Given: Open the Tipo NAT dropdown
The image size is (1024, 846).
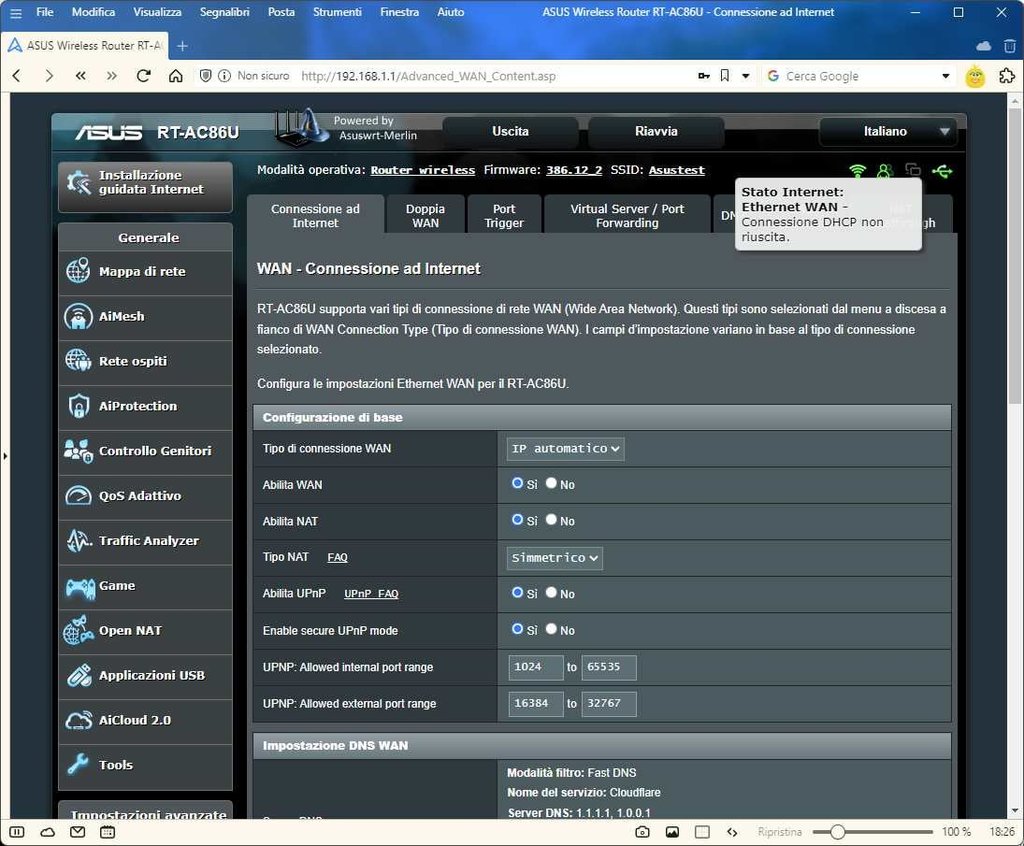Looking at the screenshot, I should [554, 558].
